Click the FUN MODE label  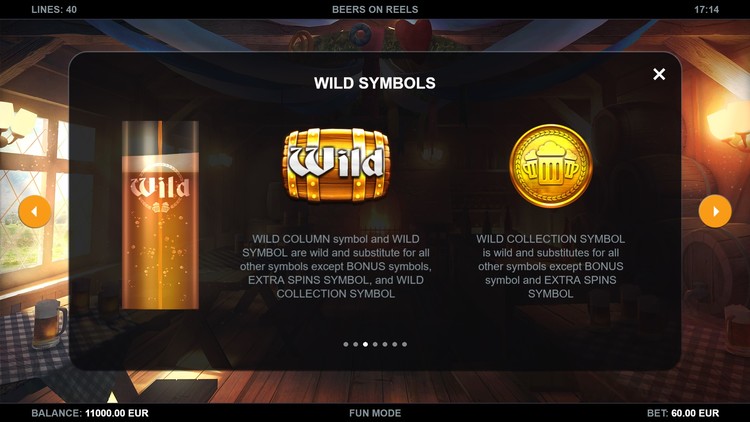(375, 413)
